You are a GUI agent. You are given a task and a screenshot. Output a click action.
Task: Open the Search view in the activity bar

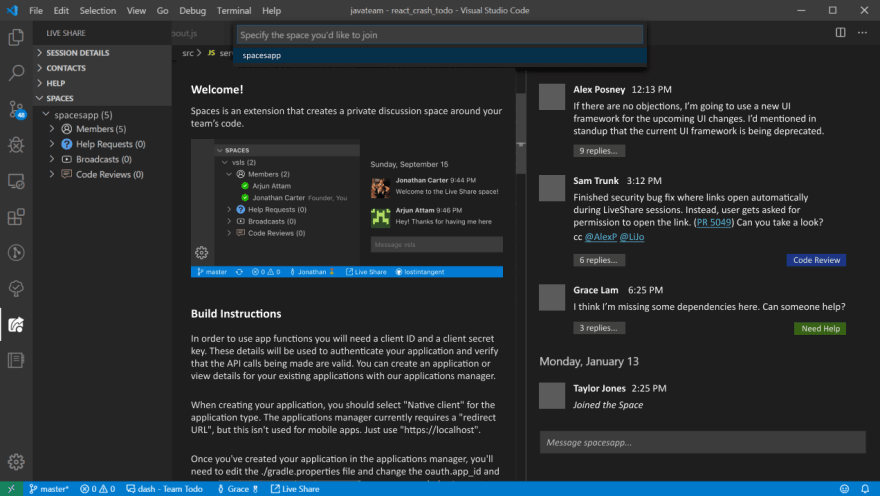point(16,73)
